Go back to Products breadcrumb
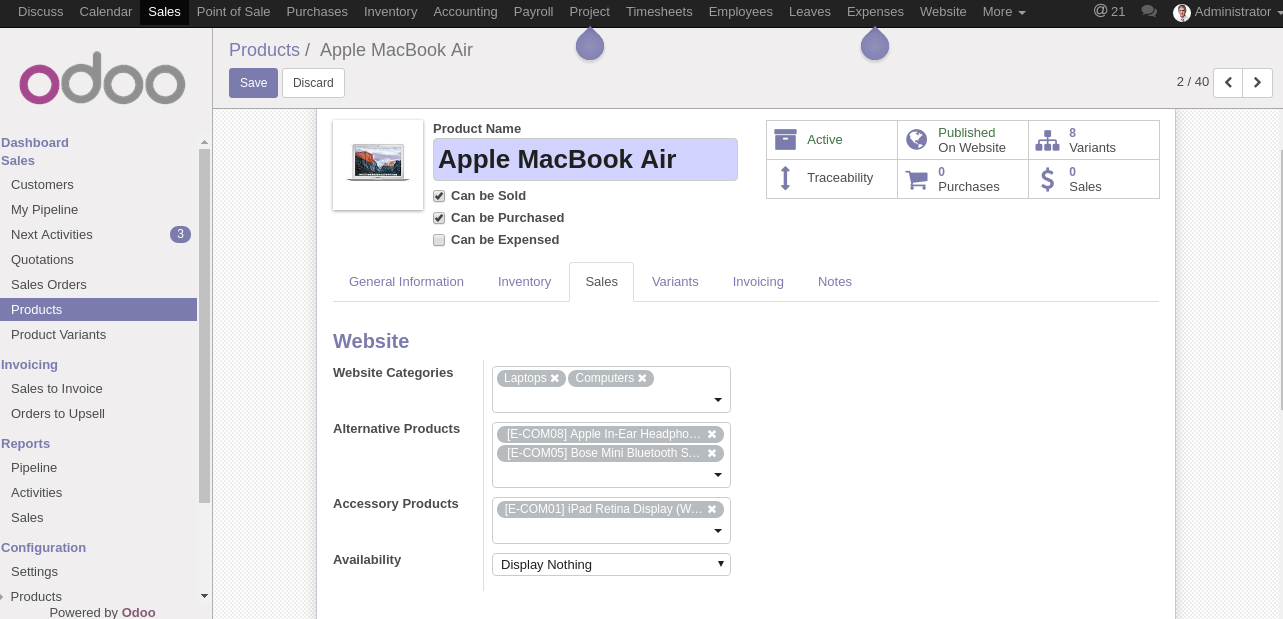The width and height of the screenshot is (1283, 619). (x=264, y=50)
